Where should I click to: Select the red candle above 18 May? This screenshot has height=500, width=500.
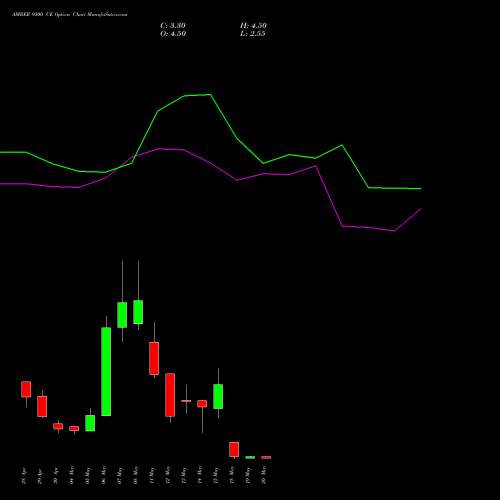coord(234,449)
